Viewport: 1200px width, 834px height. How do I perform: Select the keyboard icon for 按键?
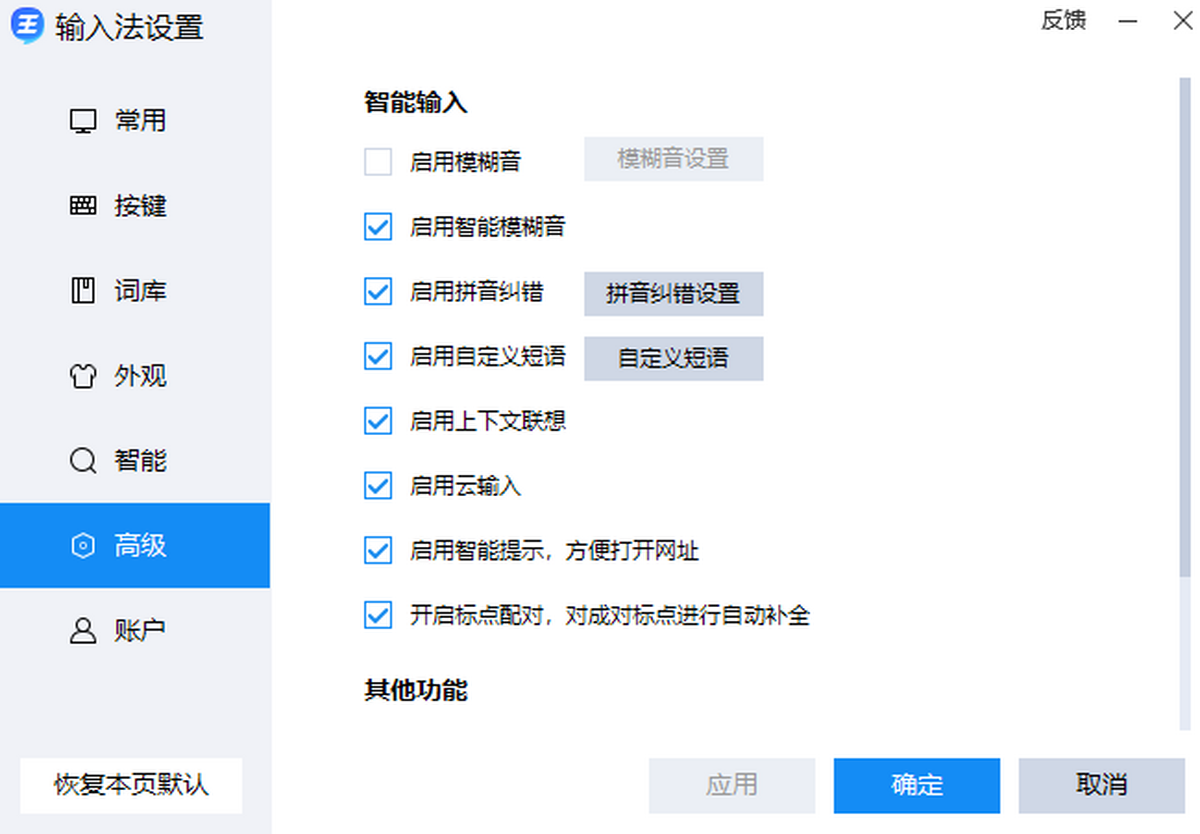pyautogui.click(x=83, y=206)
